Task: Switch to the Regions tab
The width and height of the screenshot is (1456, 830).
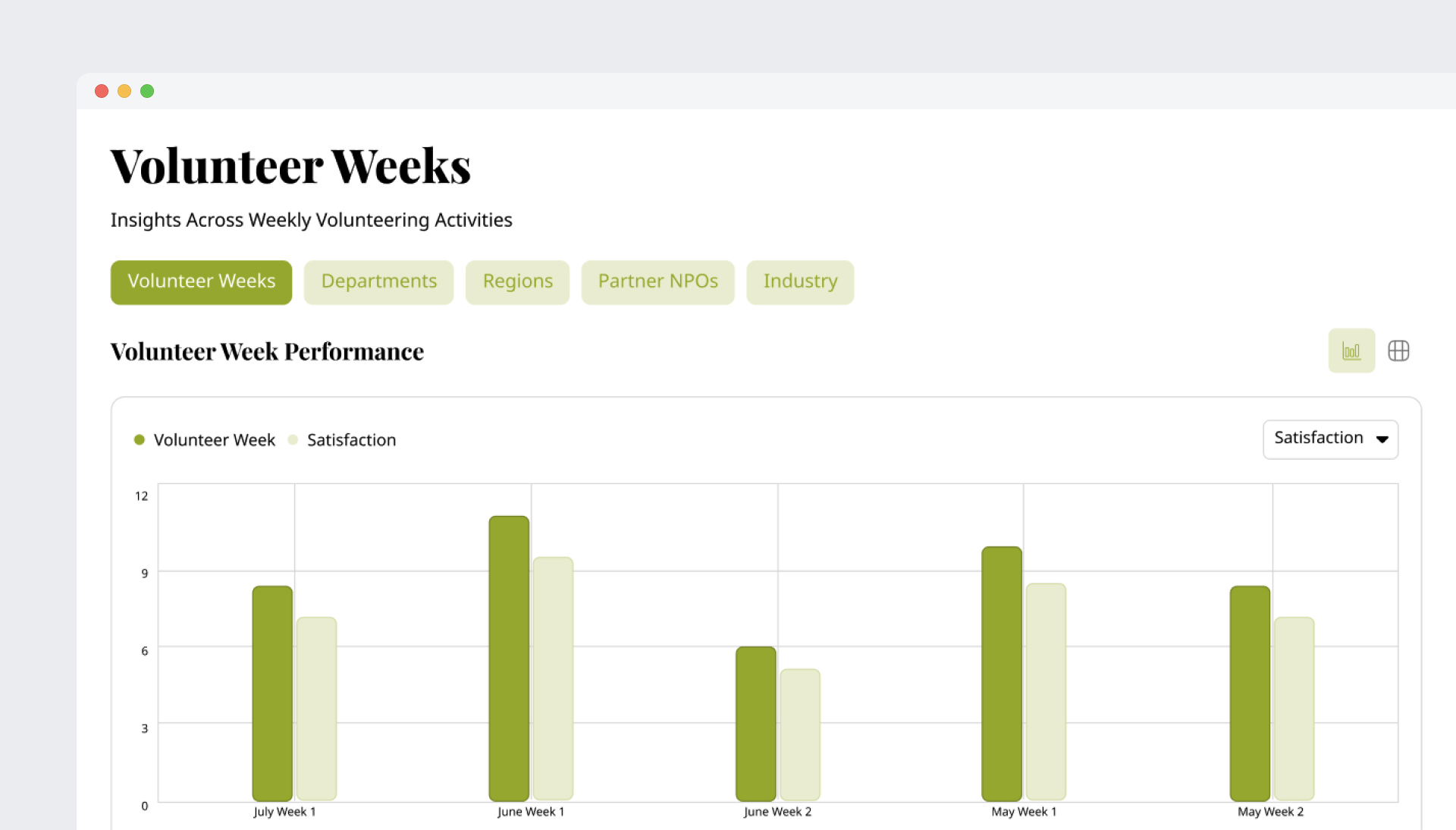Action: click(517, 281)
